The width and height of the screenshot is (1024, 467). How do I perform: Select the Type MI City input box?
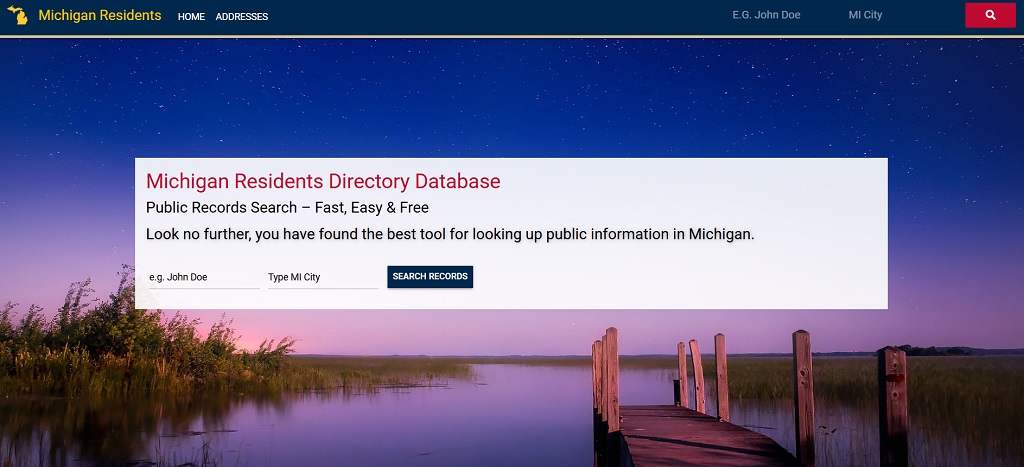[322, 277]
